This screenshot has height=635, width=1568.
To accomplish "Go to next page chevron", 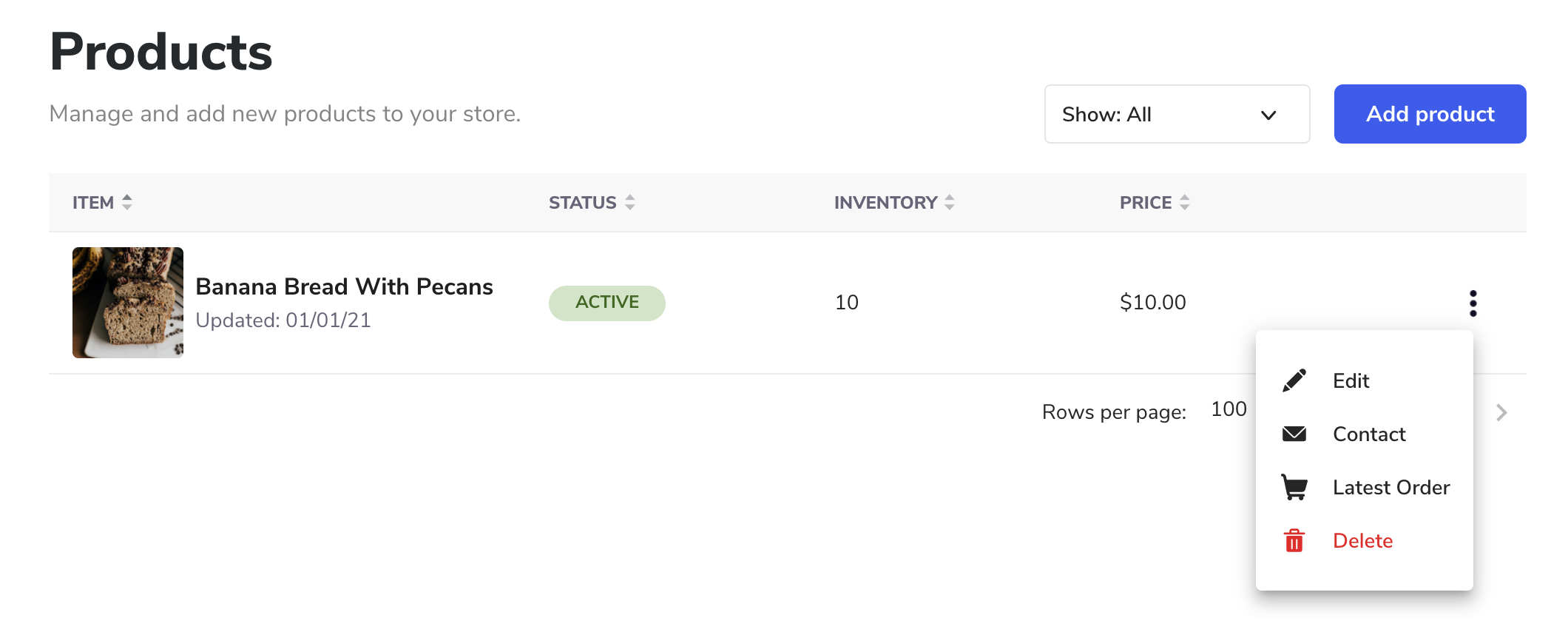I will [1501, 412].
